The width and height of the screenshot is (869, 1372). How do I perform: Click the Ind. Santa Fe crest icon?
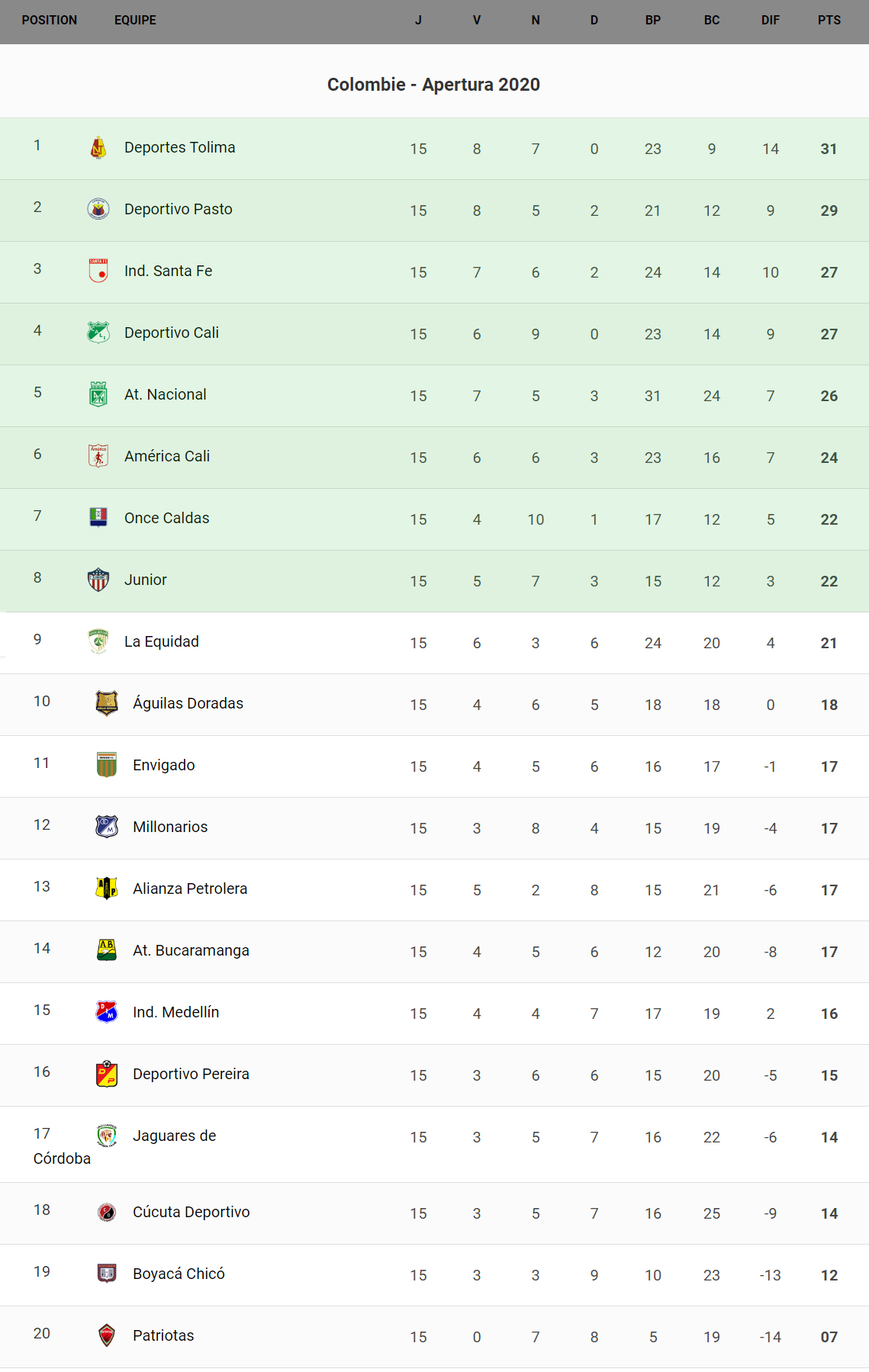[98, 271]
